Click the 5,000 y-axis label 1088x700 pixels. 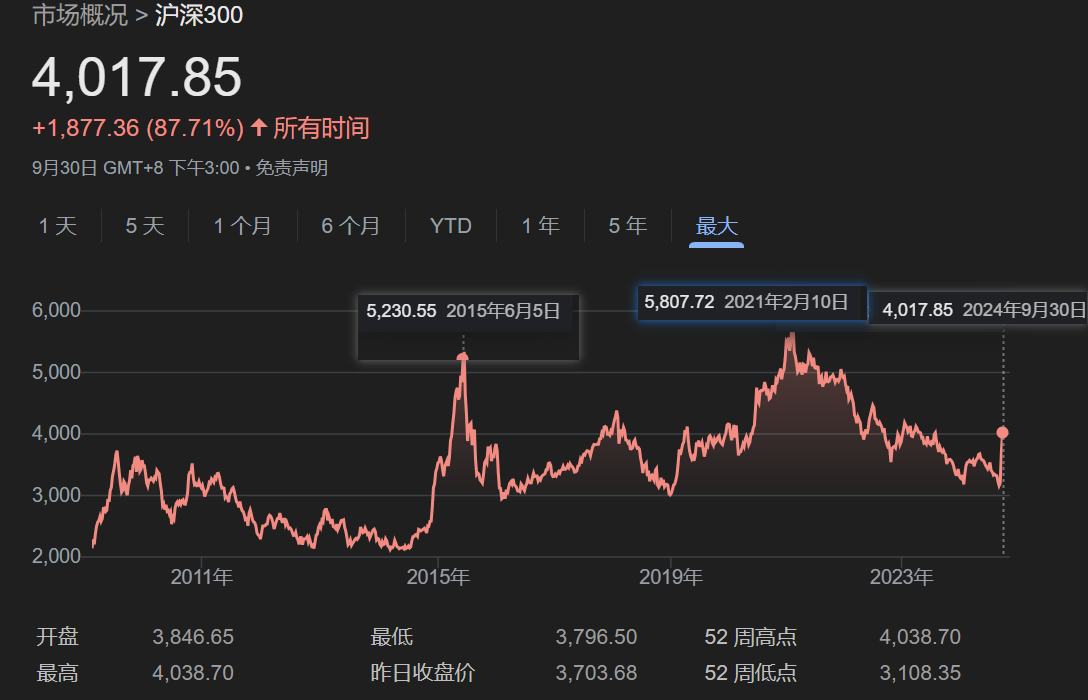coord(56,372)
